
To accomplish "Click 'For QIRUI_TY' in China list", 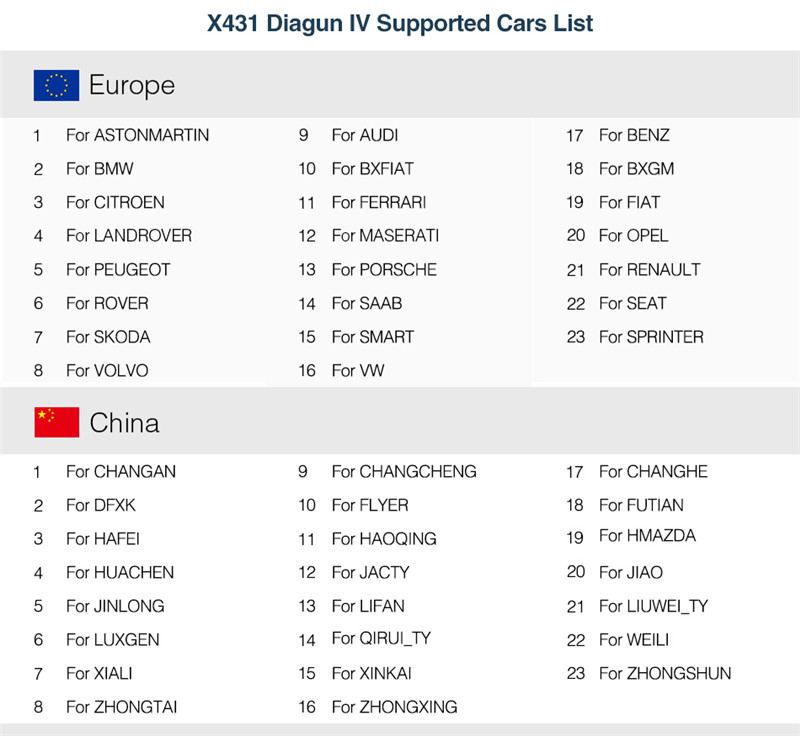I will [x=381, y=639].
